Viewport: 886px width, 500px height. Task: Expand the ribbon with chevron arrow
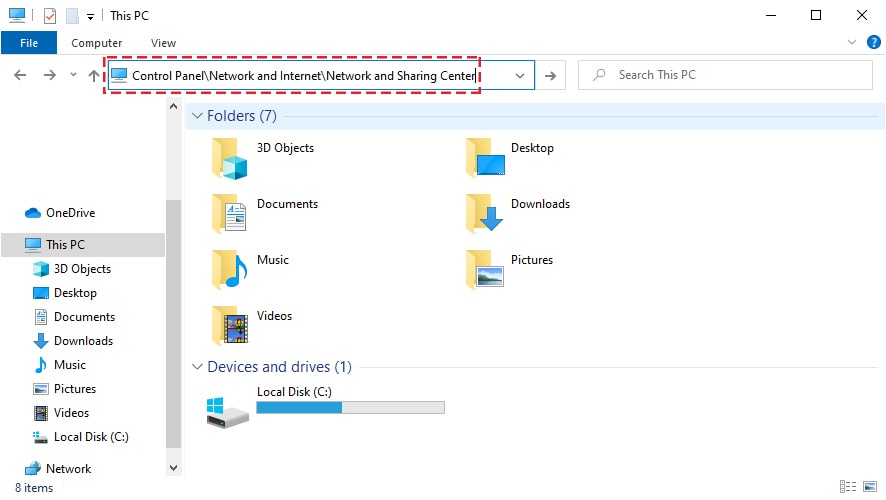[x=851, y=43]
